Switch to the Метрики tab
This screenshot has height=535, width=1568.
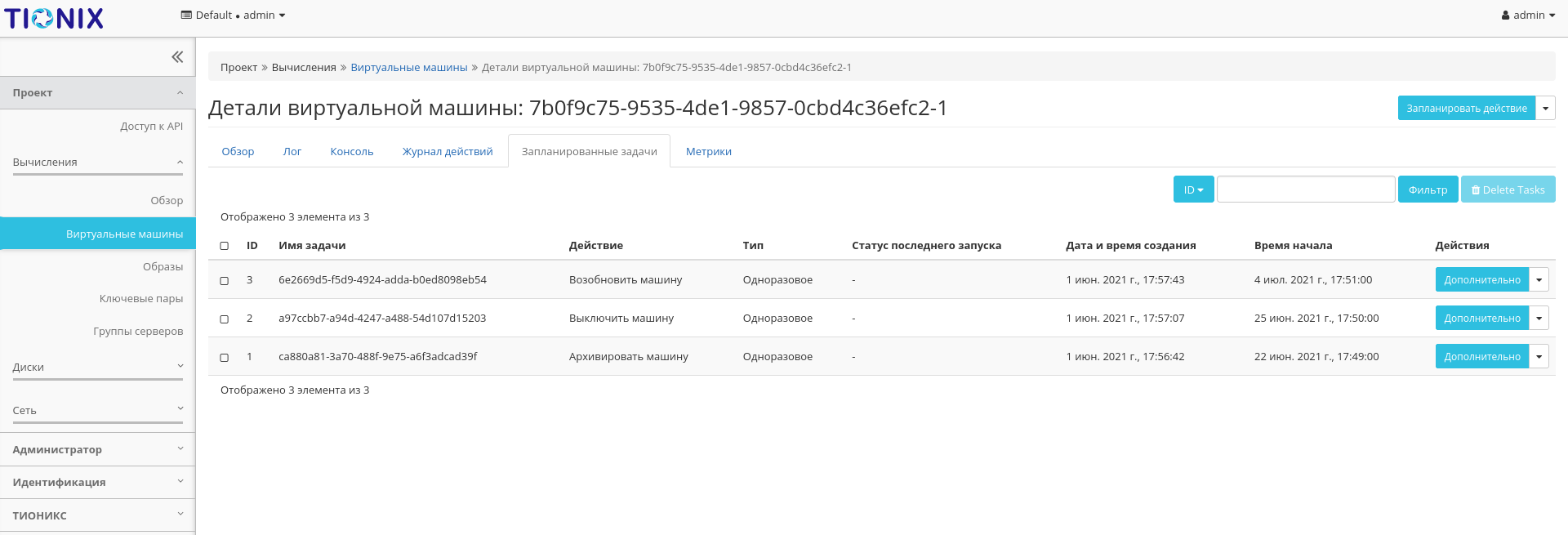pos(708,152)
